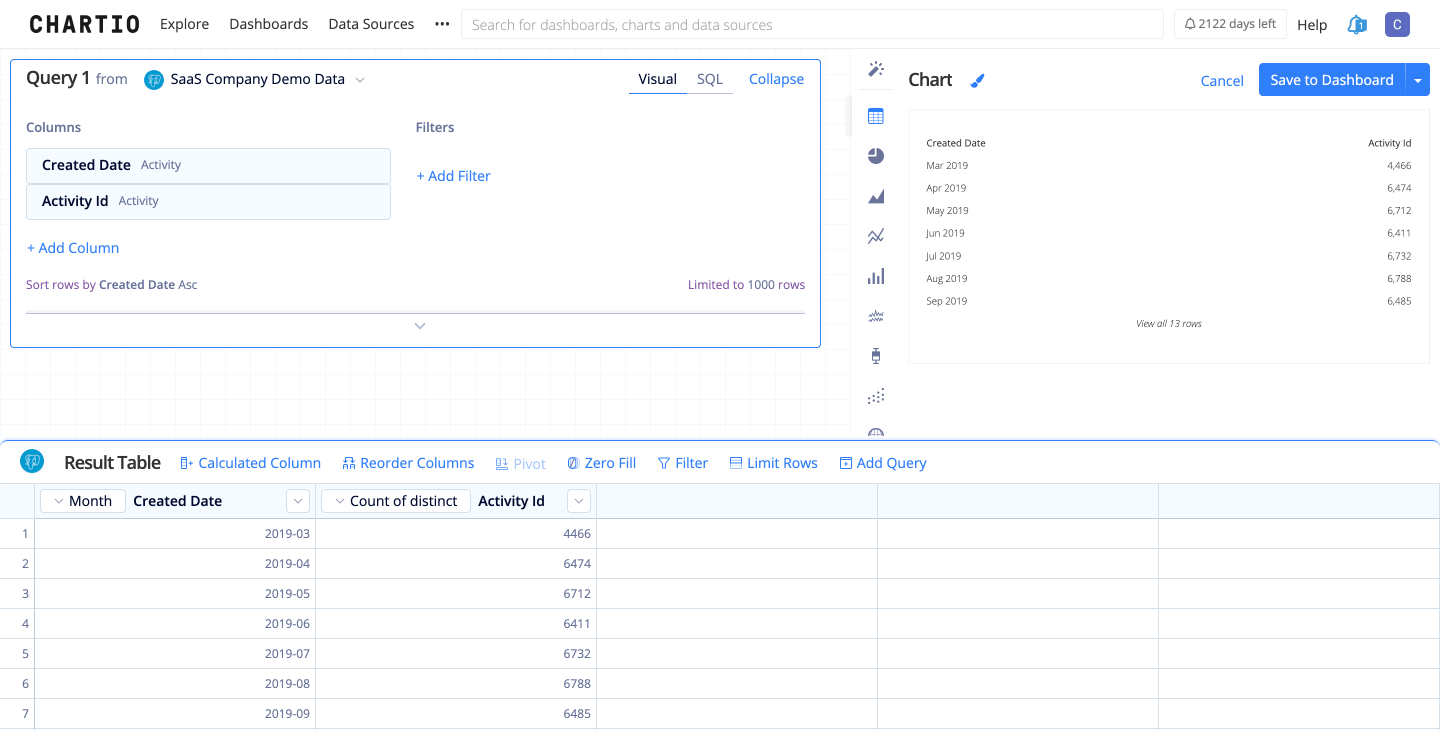Open the Save to Dashboard dropdown arrow

click(x=1418, y=80)
